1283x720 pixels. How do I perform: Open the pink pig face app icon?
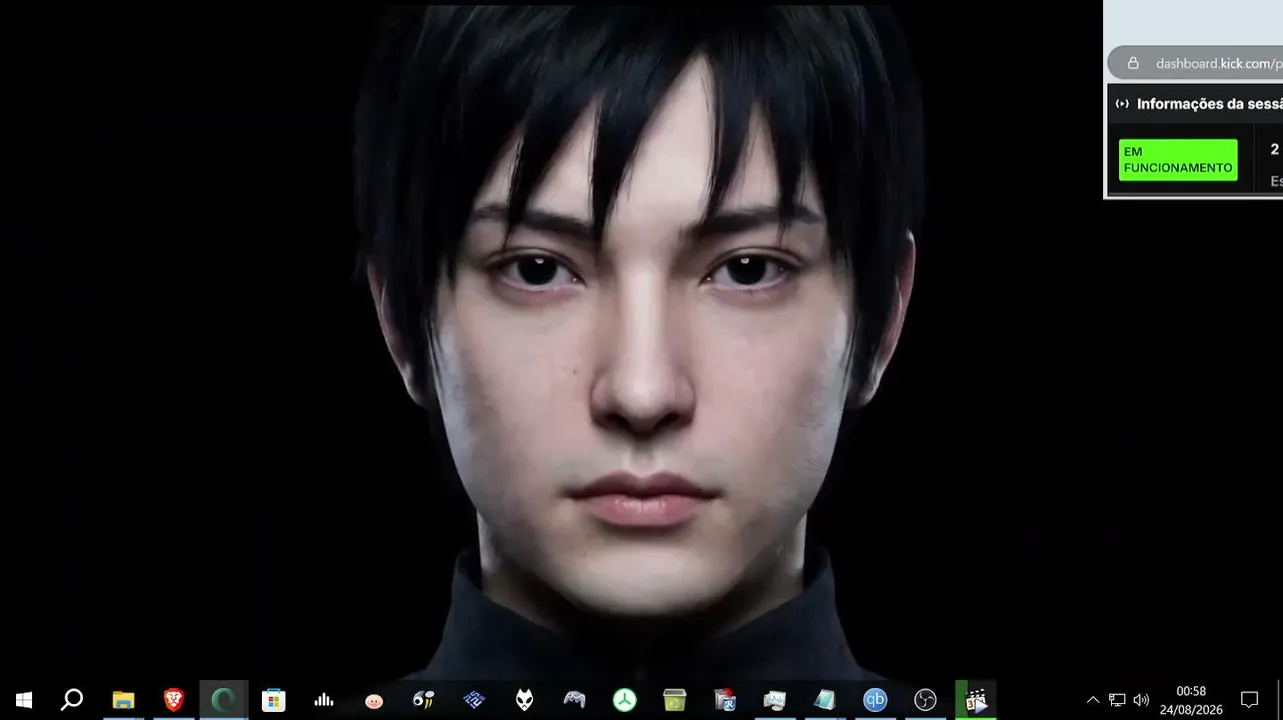coord(374,700)
